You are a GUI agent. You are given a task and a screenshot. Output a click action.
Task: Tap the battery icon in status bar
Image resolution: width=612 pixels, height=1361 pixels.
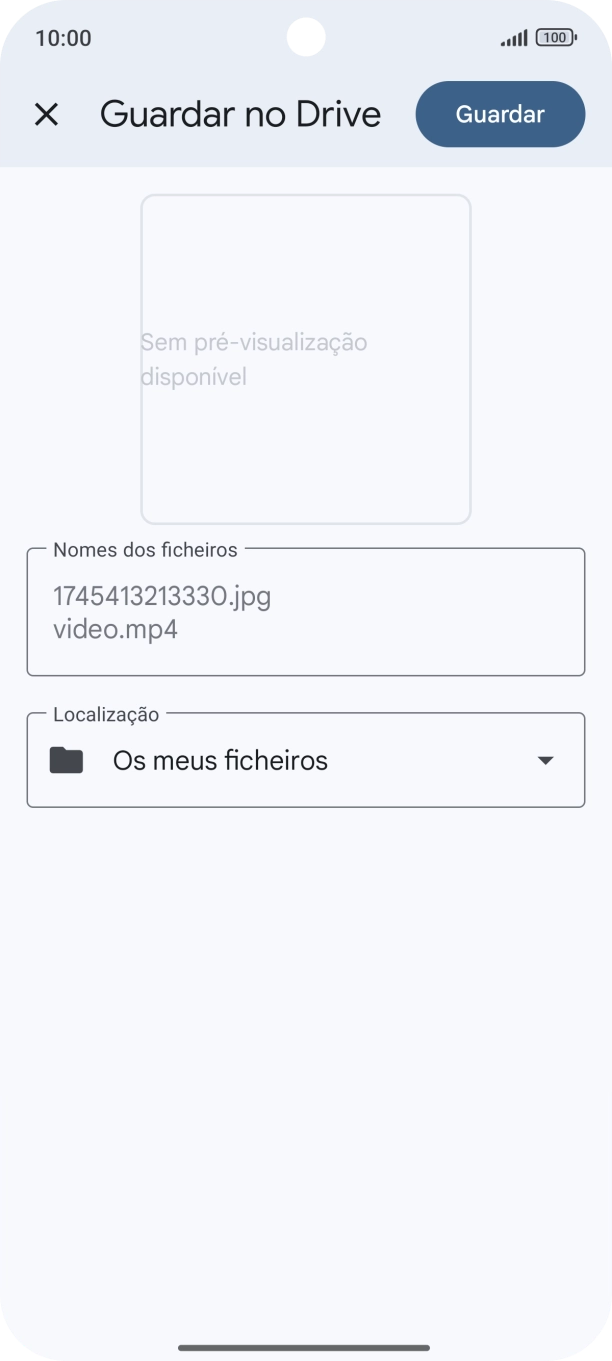click(x=555, y=38)
